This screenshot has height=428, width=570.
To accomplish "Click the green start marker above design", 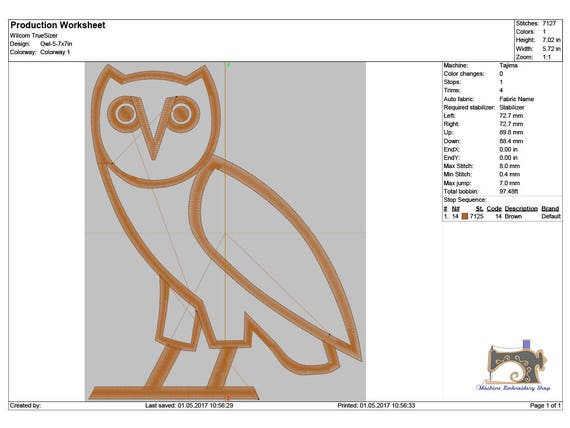I will 228,65.
